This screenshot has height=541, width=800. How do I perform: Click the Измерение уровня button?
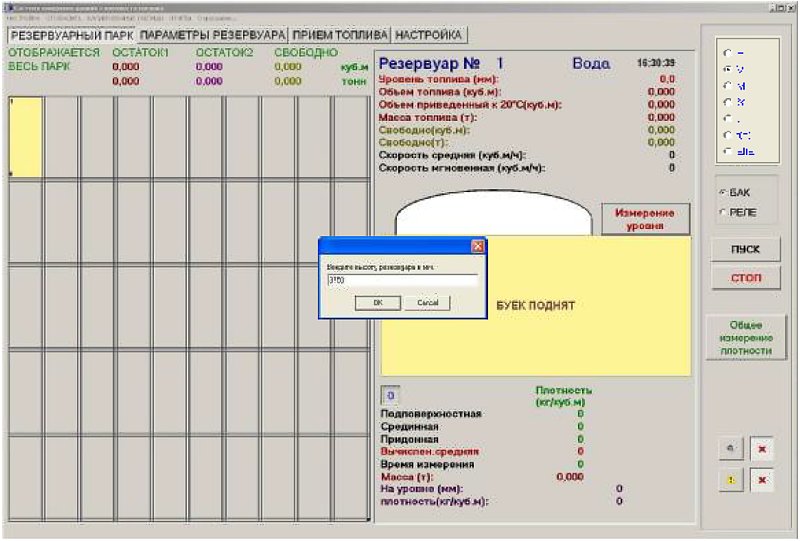645,219
